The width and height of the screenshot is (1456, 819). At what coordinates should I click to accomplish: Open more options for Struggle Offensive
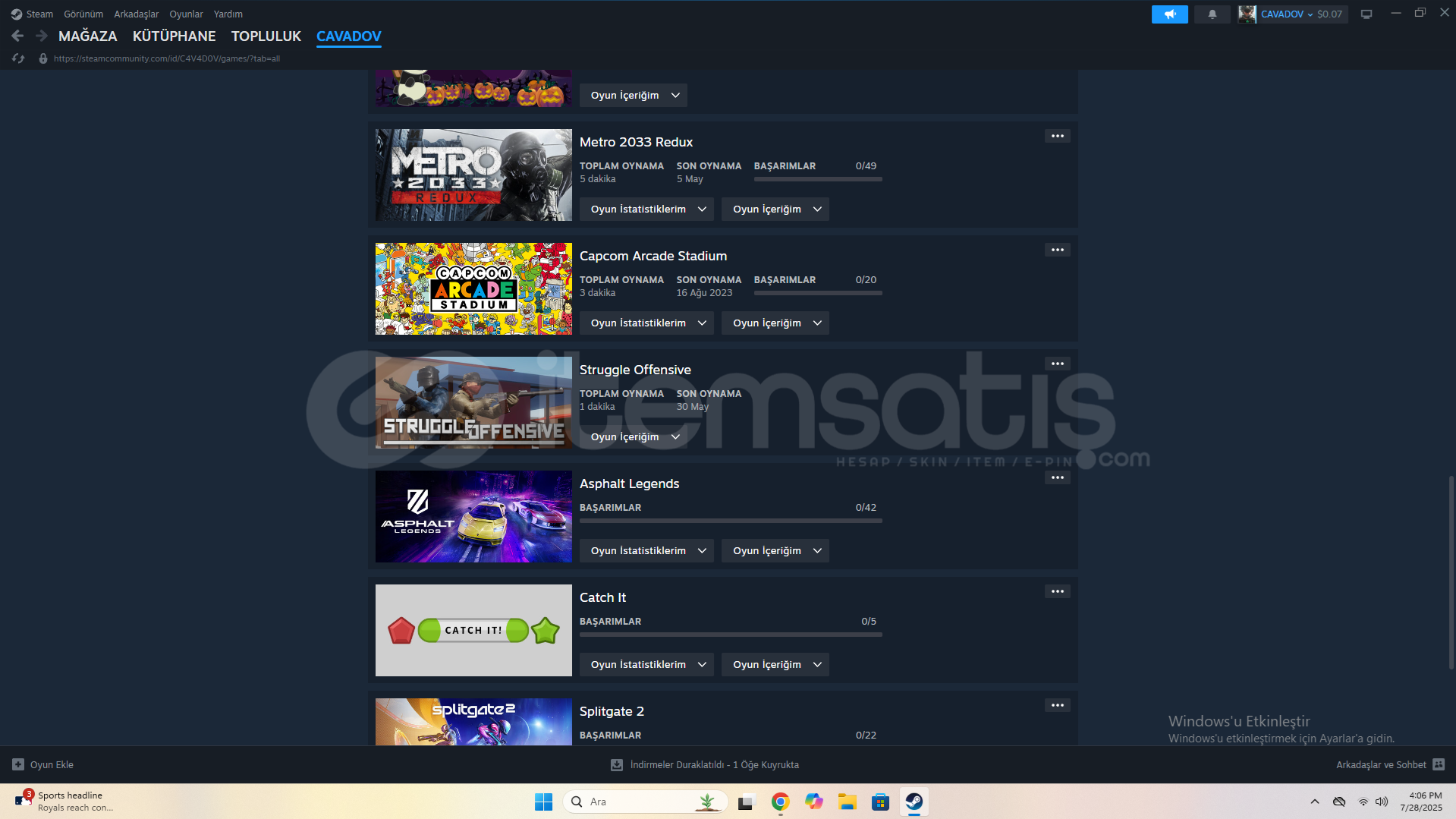tap(1057, 364)
